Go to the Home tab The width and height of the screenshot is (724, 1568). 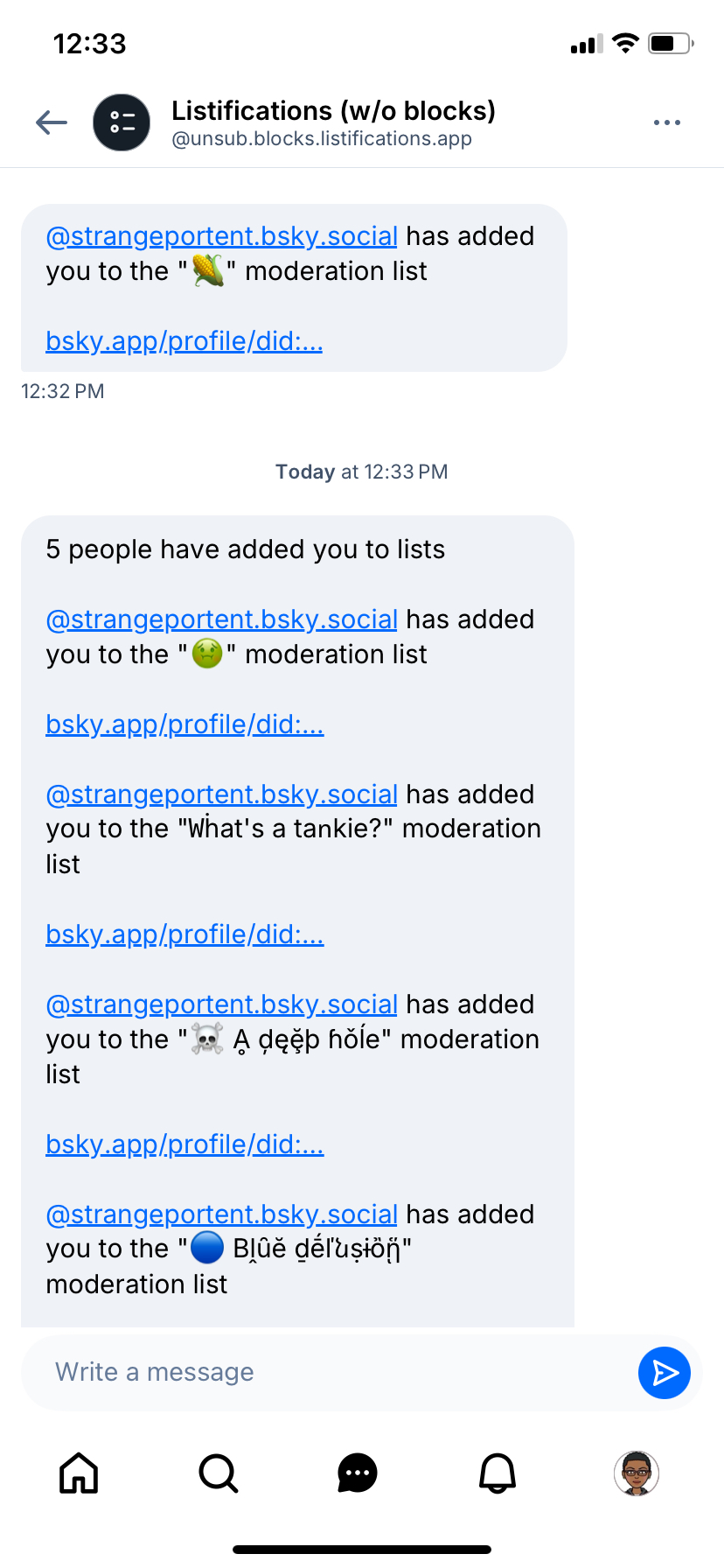(x=79, y=1473)
